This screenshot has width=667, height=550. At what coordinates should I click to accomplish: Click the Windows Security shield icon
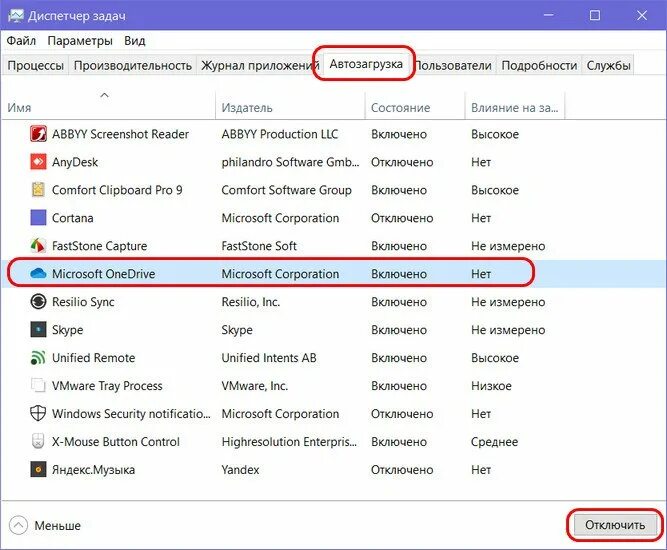click(38, 413)
